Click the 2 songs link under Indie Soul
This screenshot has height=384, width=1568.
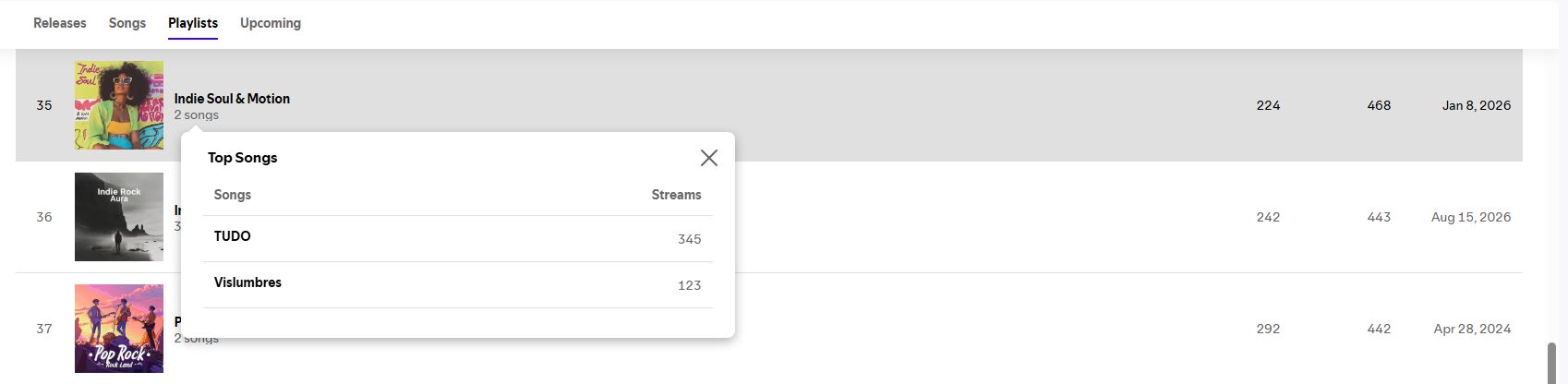click(197, 115)
